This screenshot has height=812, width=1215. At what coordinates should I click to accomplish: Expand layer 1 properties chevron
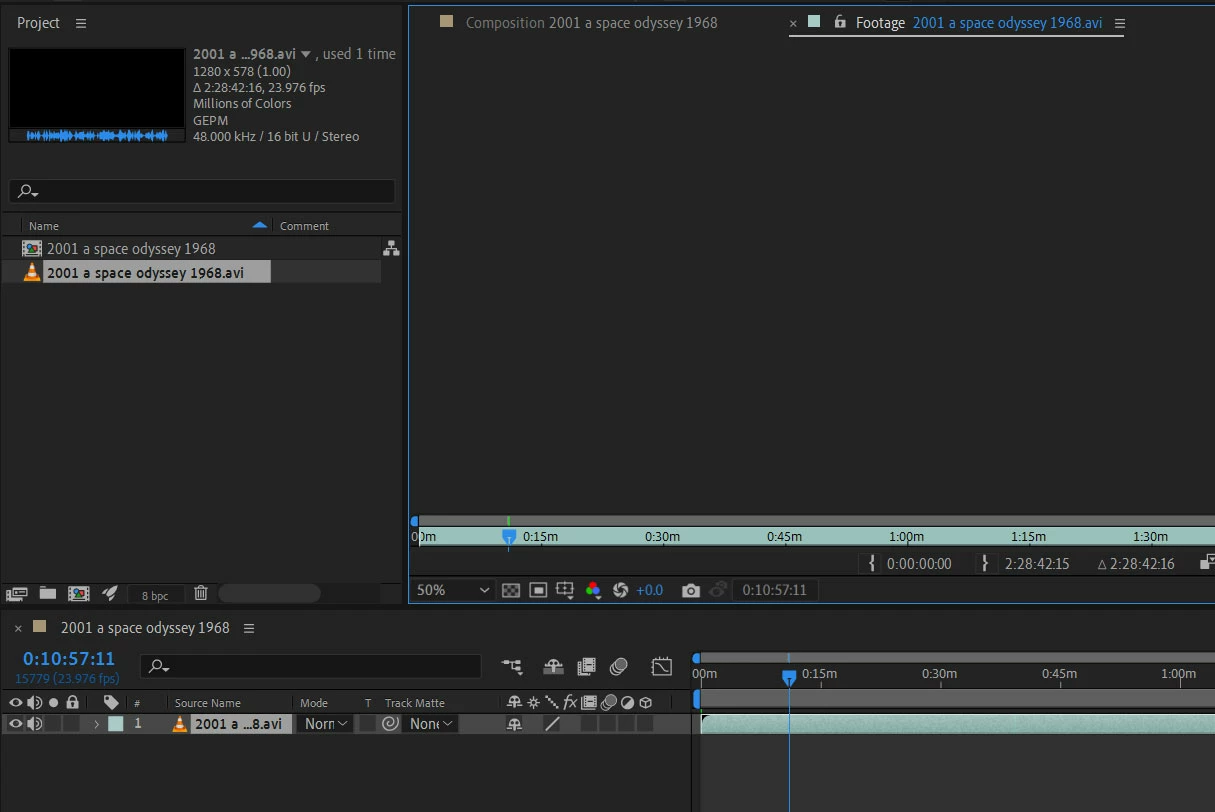97,724
